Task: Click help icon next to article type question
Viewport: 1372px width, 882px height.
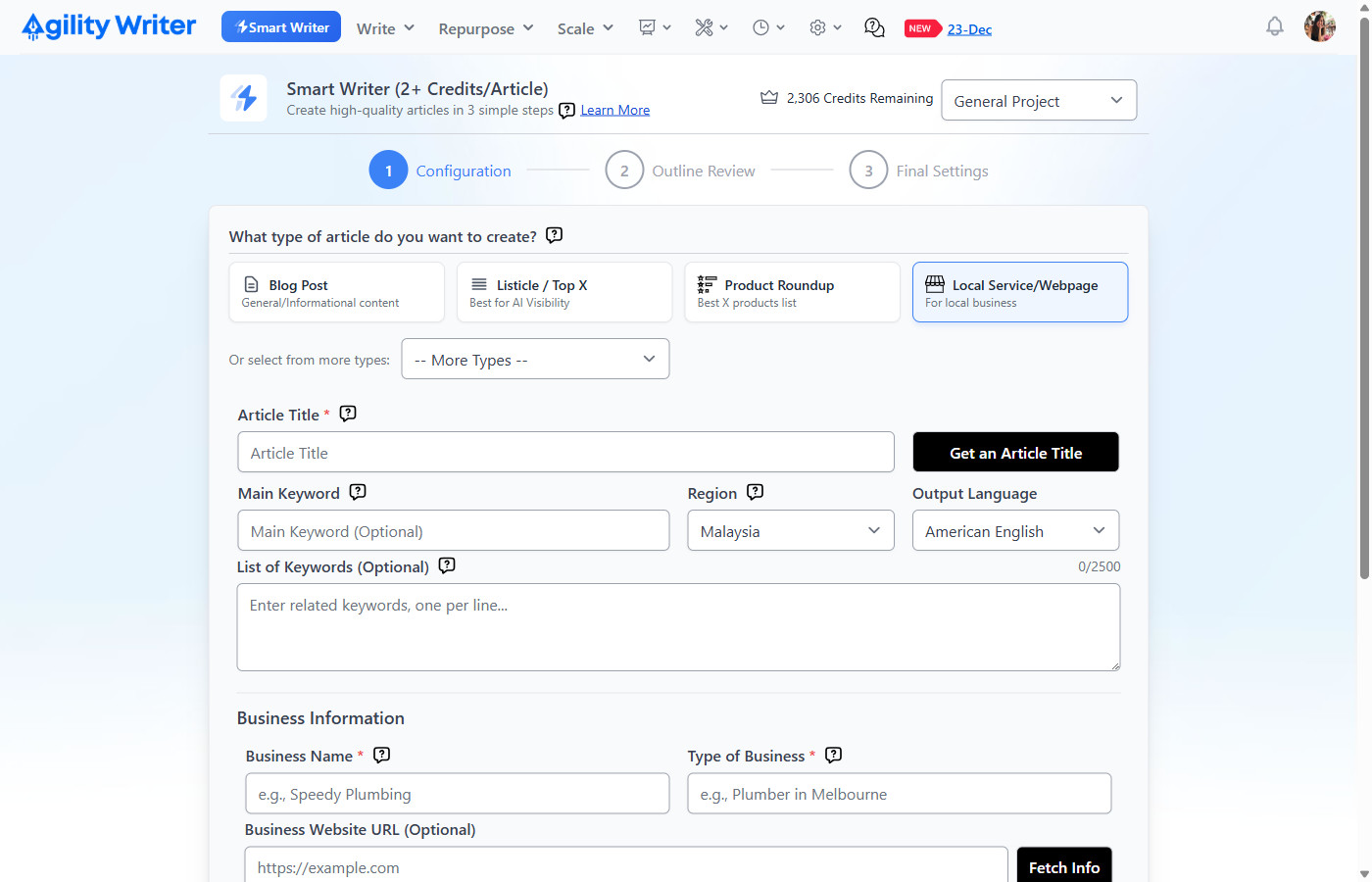Action: point(554,235)
